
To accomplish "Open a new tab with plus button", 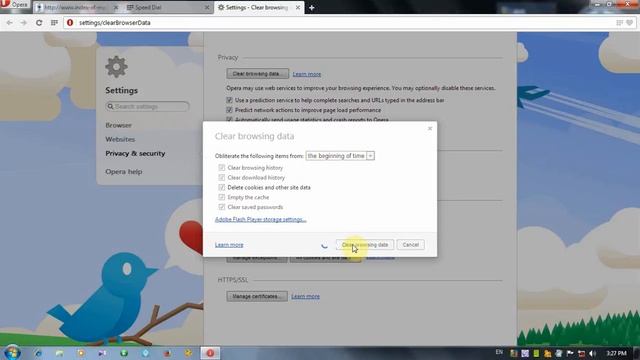I will click(x=311, y=7).
